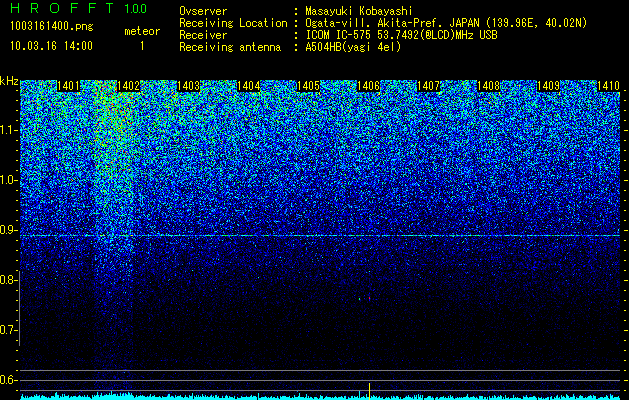This screenshot has width=629, height=400.
Task: Click the cyan signal level graph strip
Action: pyautogui.click(x=320, y=397)
